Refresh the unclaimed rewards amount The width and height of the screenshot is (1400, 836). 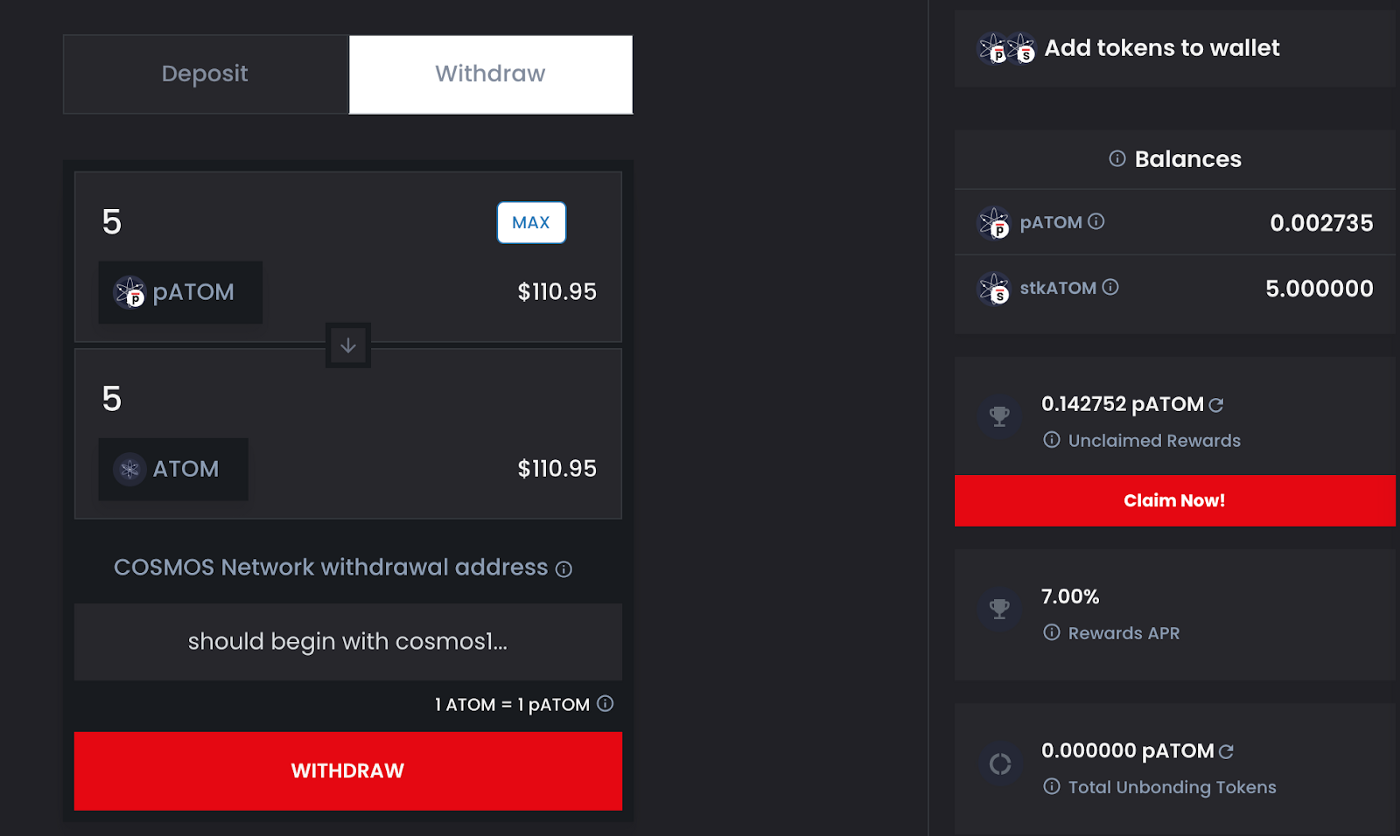pos(1216,405)
